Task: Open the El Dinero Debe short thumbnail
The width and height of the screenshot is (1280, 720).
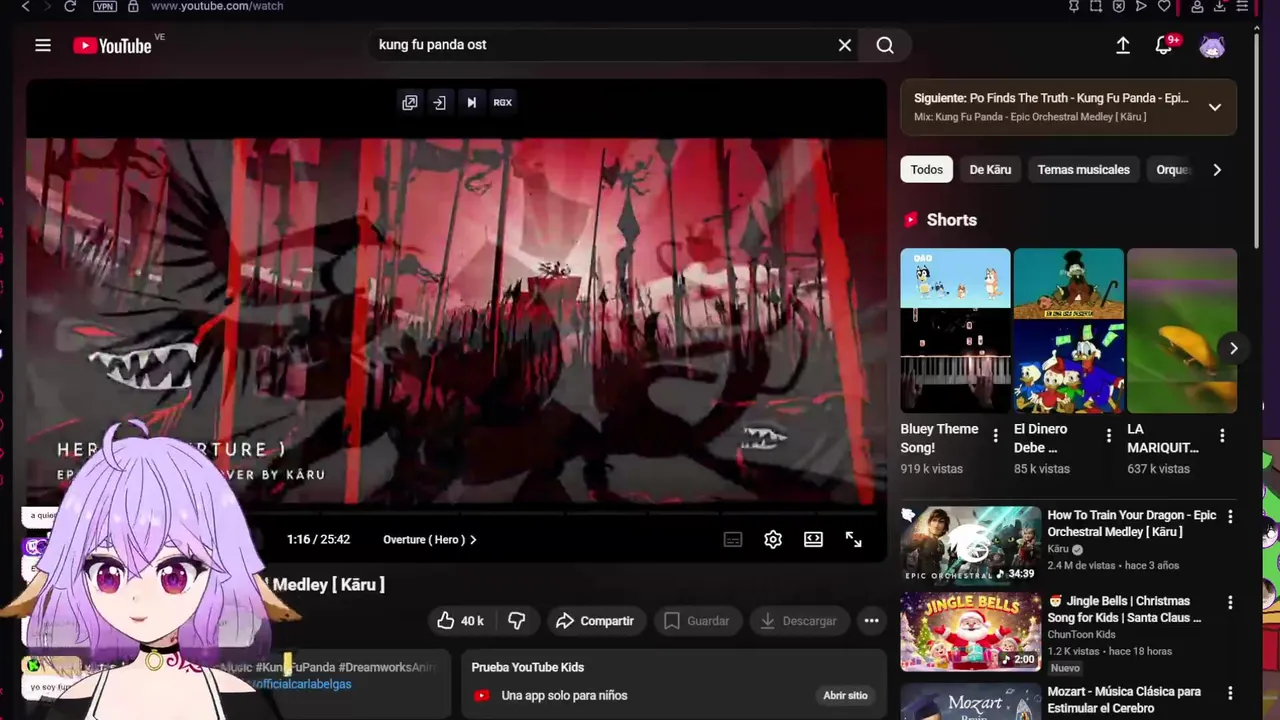Action: coord(1068,330)
